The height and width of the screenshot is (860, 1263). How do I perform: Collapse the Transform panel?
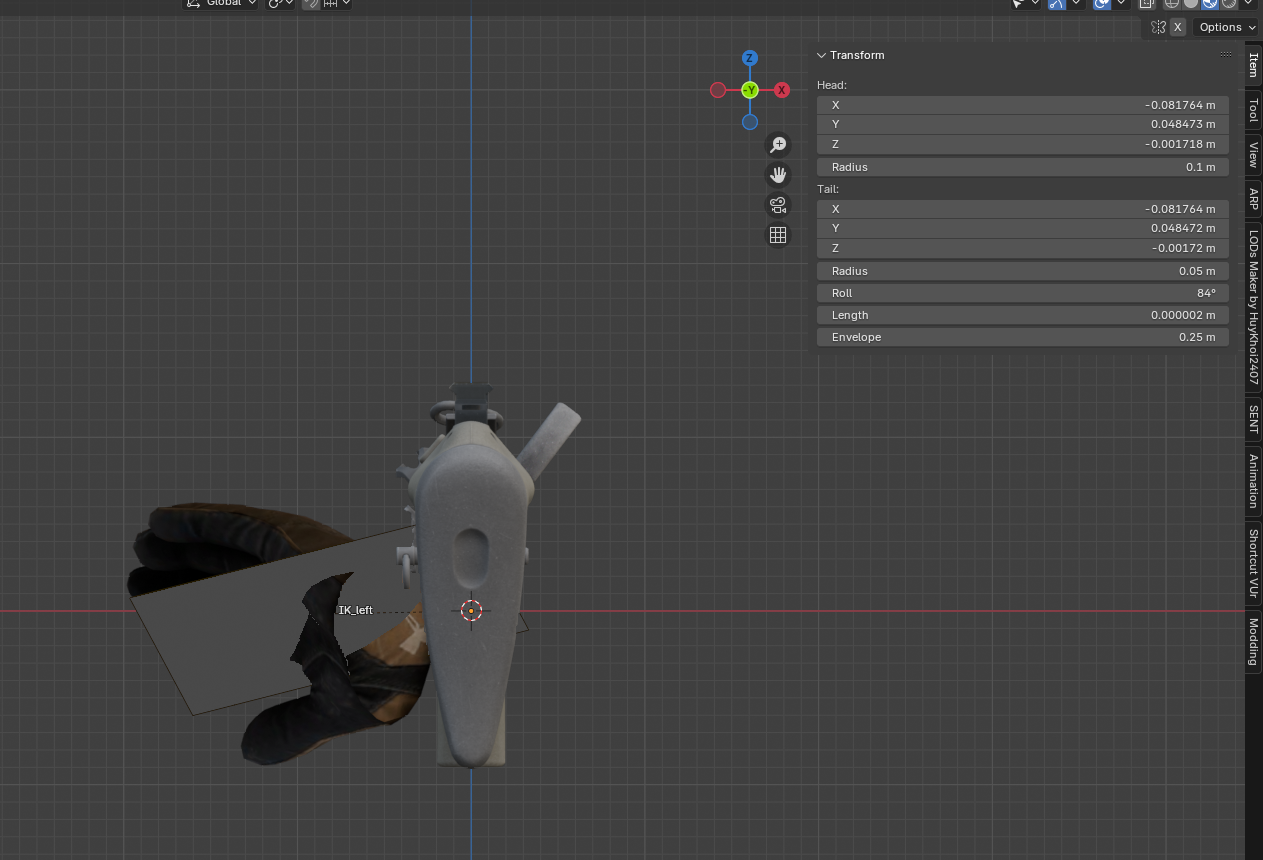click(822, 55)
